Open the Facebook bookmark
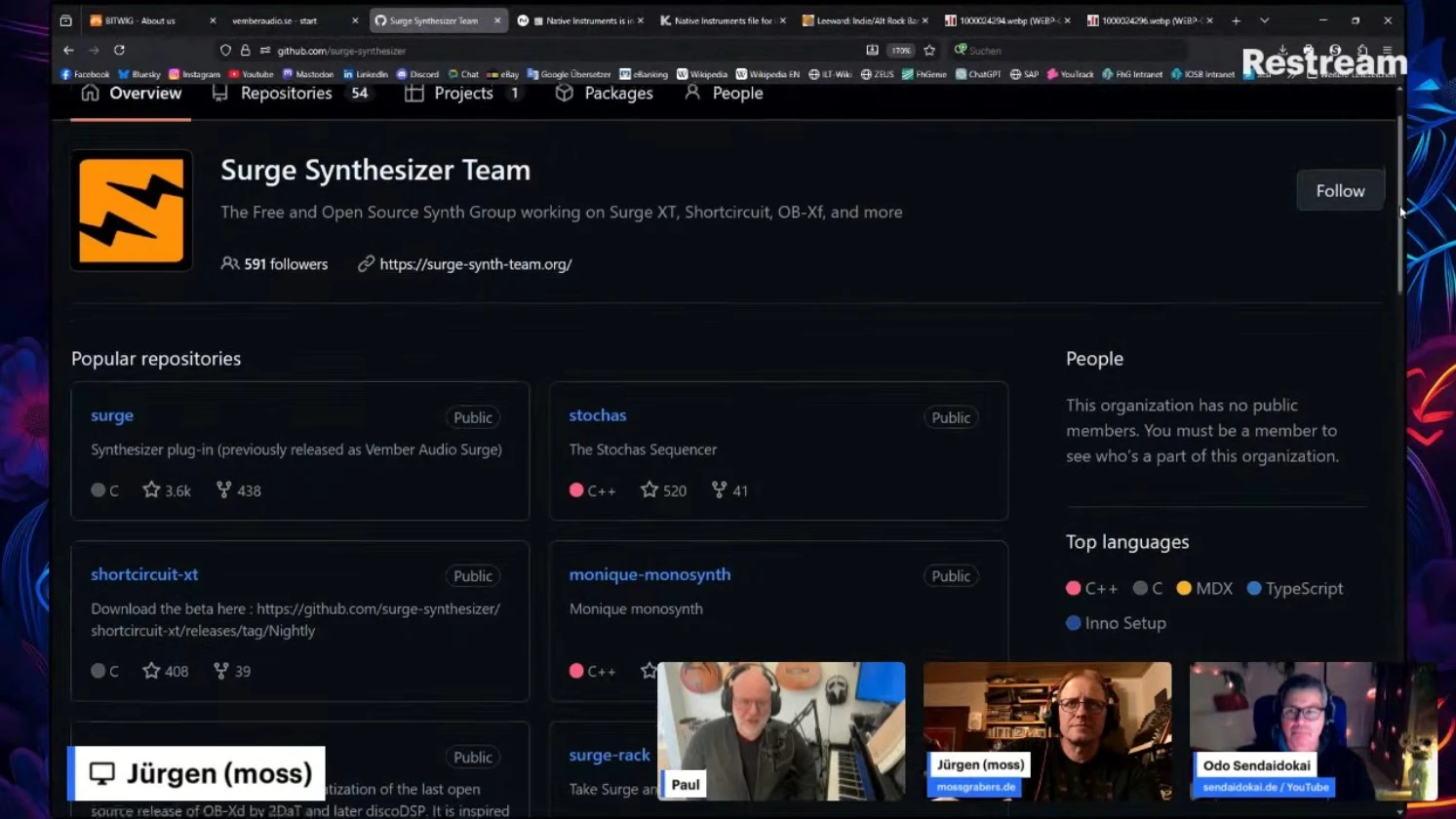The width and height of the screenshot is (1456, 819). click(85, 74)
